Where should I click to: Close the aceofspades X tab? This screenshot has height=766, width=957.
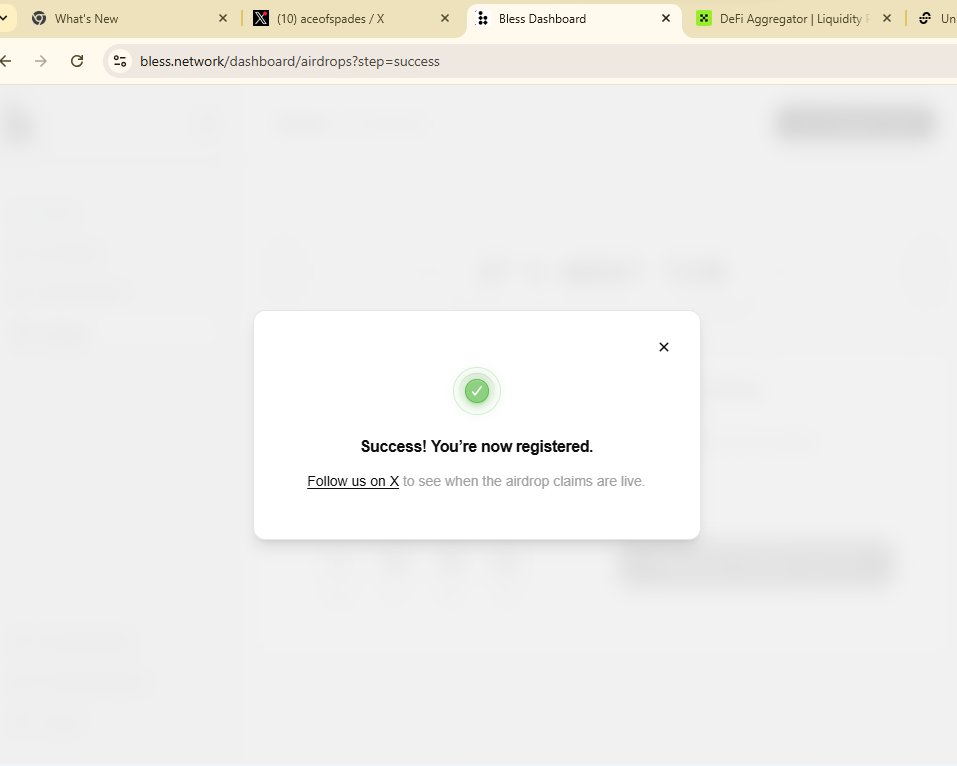(444, 18)
